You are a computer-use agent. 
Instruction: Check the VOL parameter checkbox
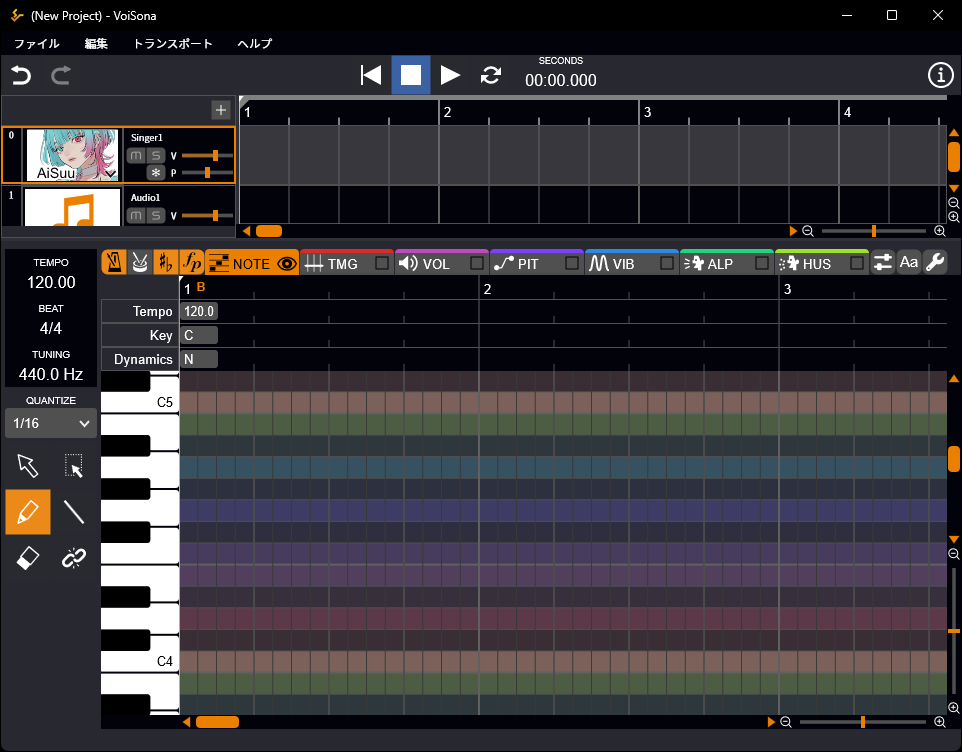477,263
